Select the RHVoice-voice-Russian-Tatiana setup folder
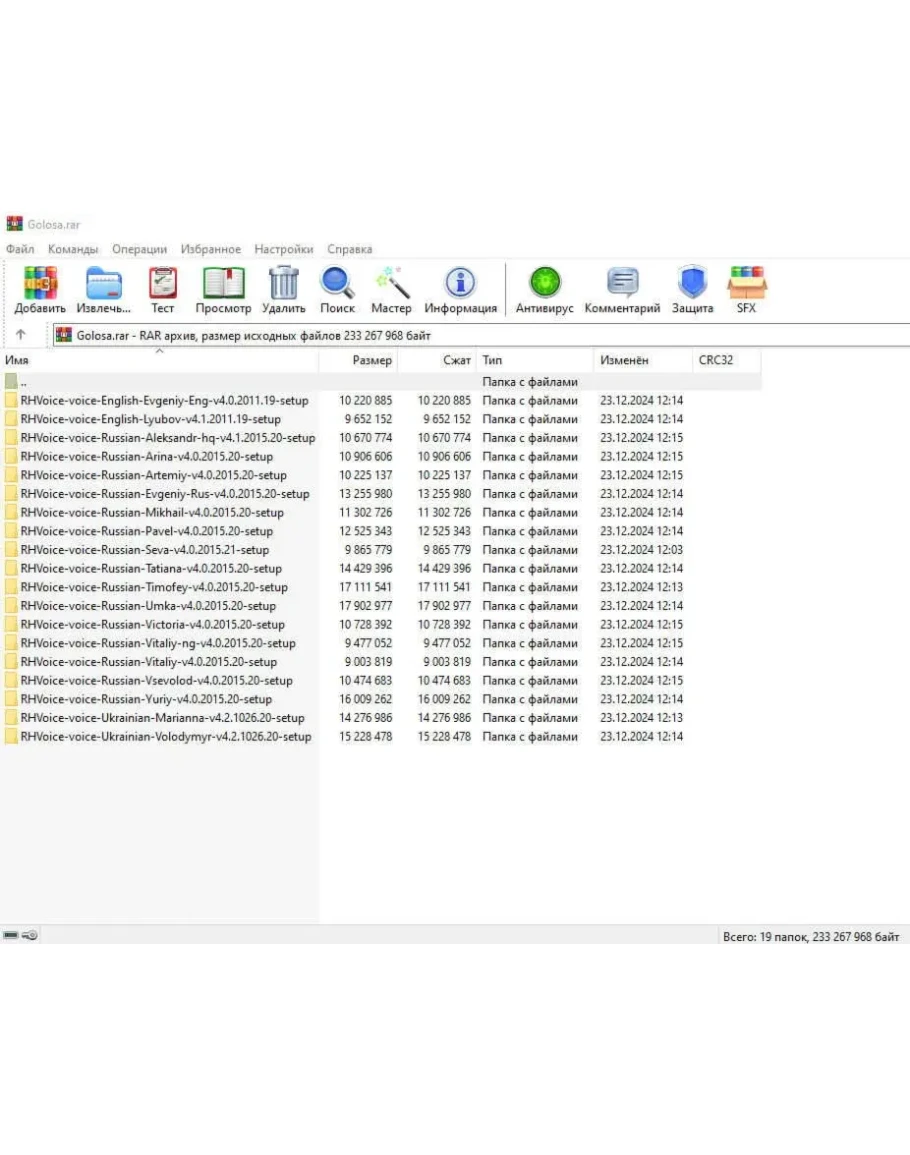This screenshot has width=910, height=1155. 150,569
